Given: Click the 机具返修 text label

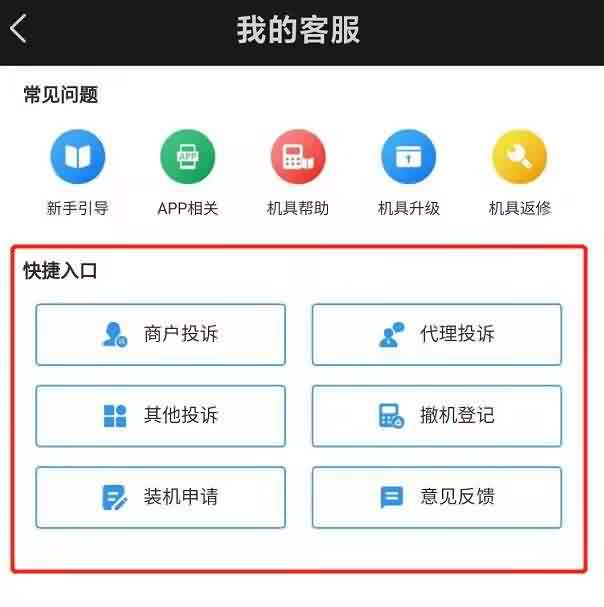Looking at the screenshot, I should click(x=520, y=208).
